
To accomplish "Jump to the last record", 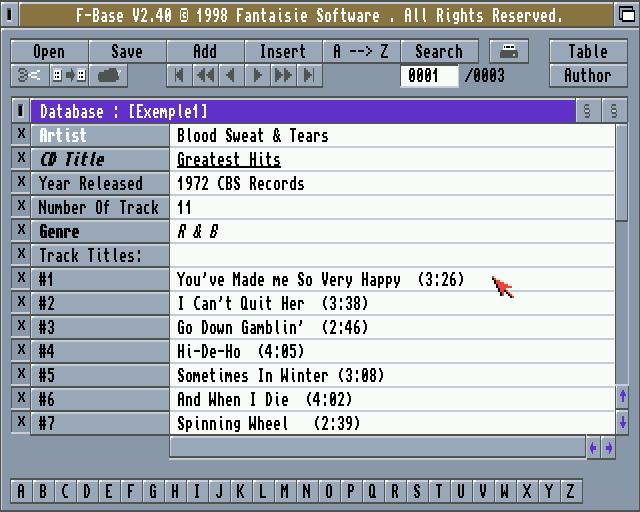I will point(309,76).
